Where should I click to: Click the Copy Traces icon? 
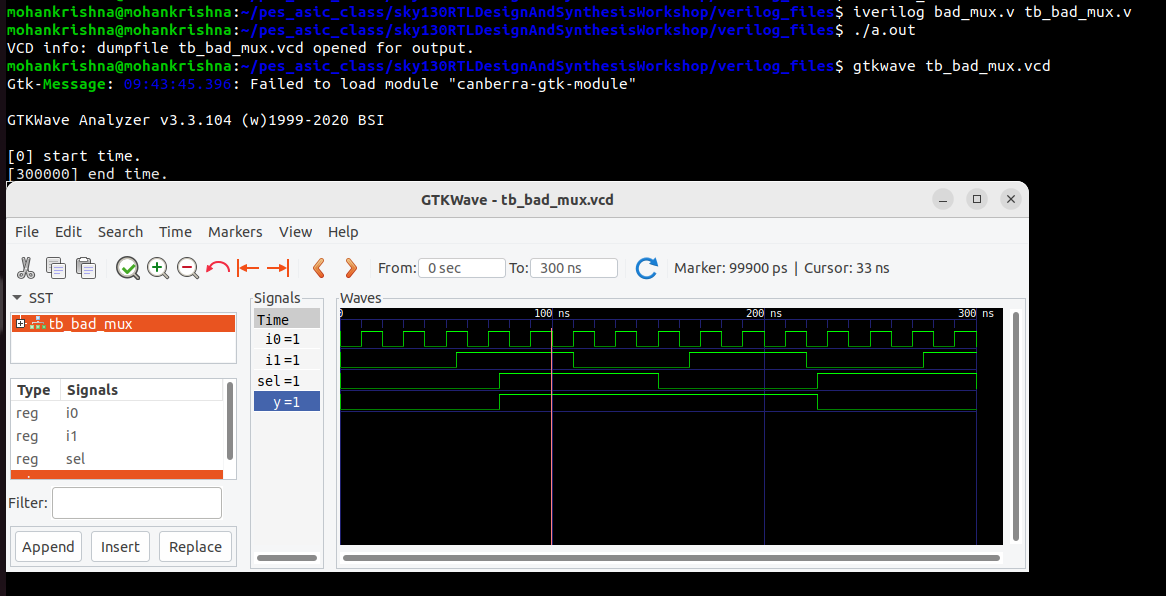point(56,267)
